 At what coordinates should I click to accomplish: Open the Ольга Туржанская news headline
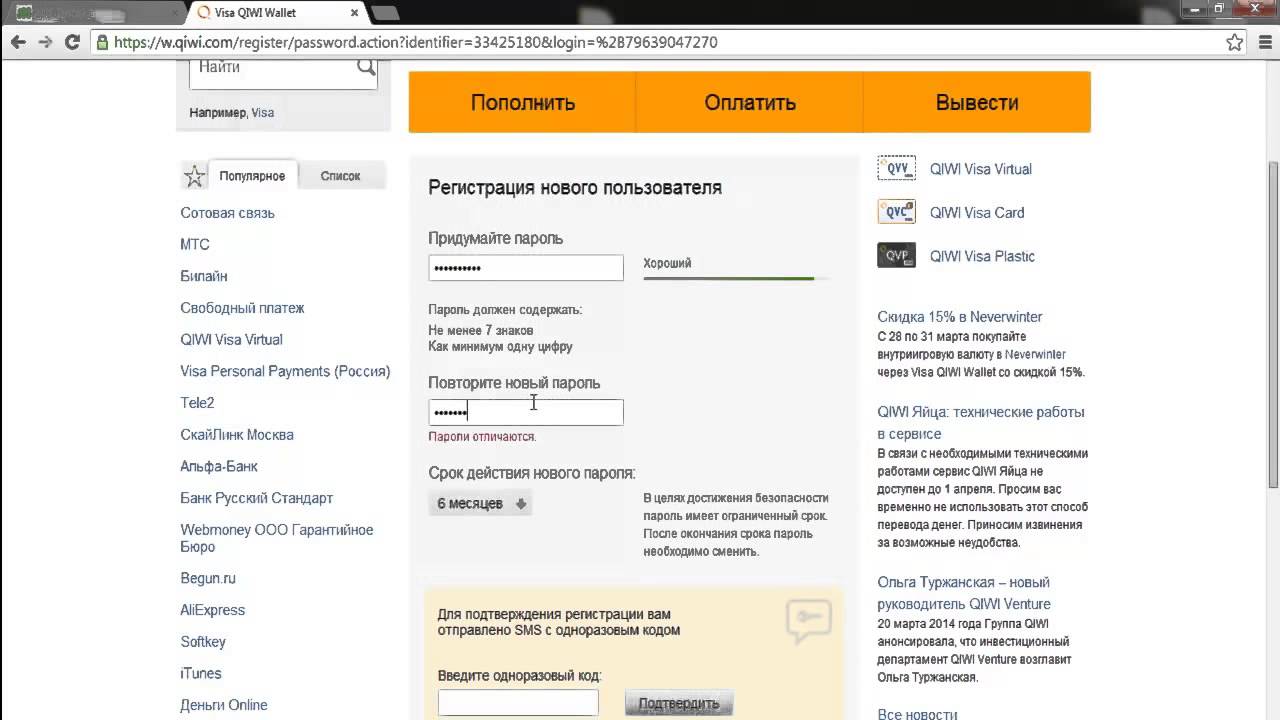click(x=964, y=593)
